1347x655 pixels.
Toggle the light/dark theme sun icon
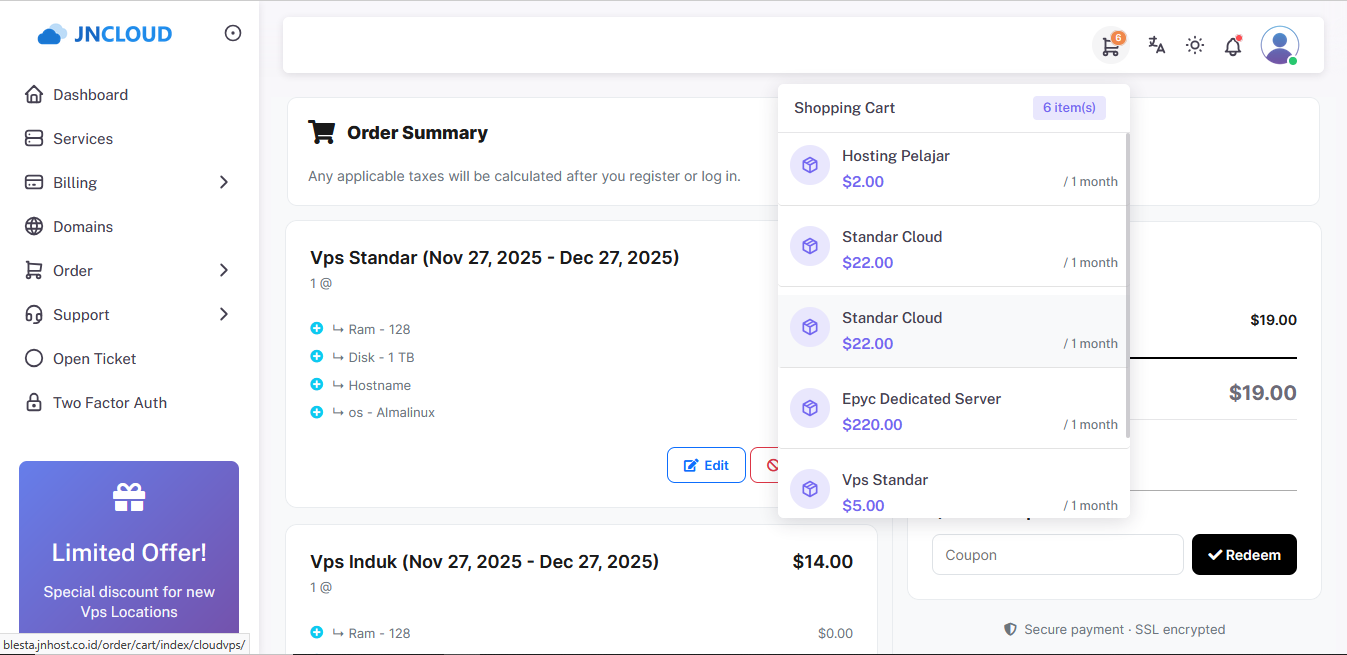point(1195,45)
